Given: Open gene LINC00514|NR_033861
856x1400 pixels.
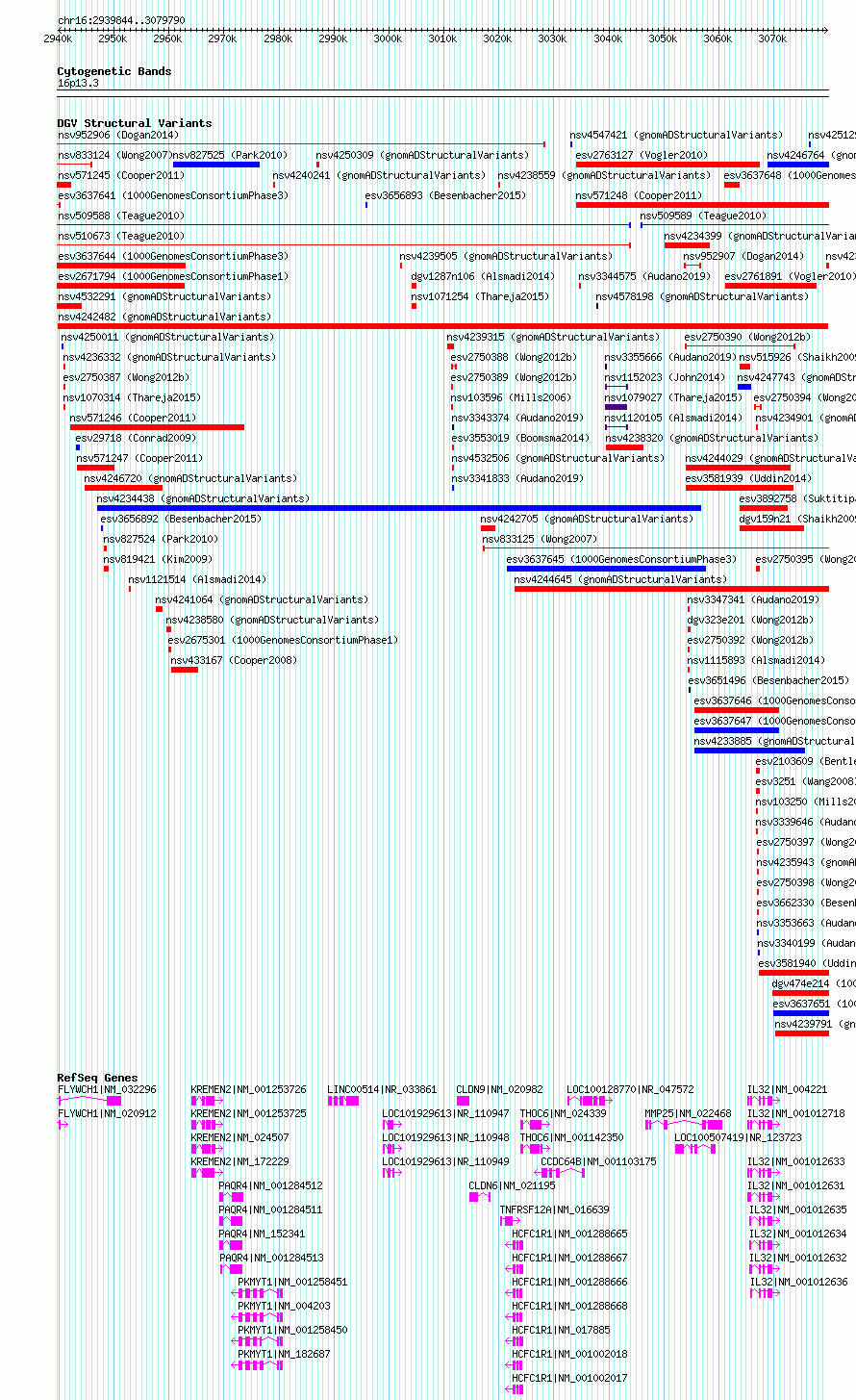Looking at the screenshot, I should tap(382, 1089).
